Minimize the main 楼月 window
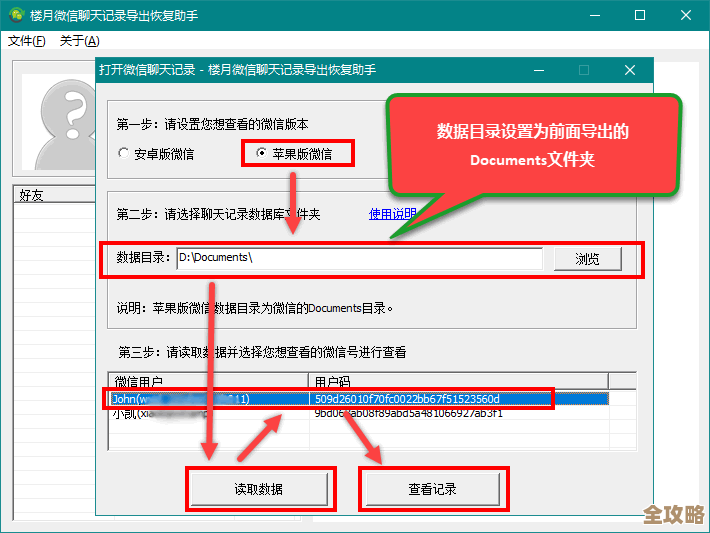This screenshot has height=533, width=710. click(x=595, y=15)
